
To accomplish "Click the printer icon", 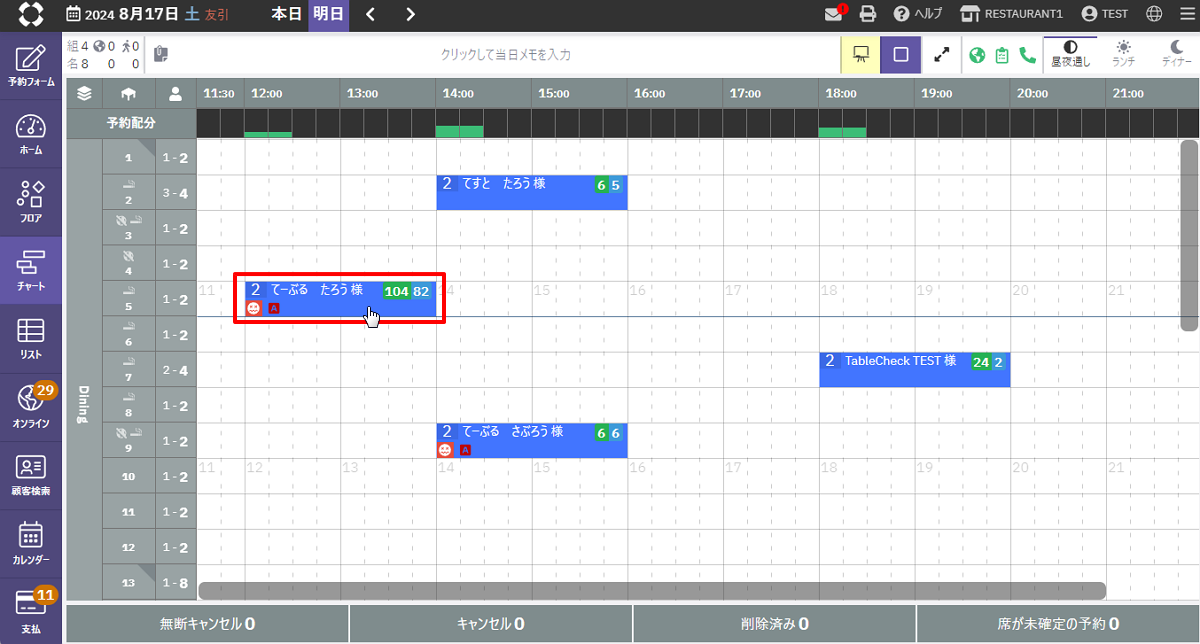I will (x=868, y=14).
